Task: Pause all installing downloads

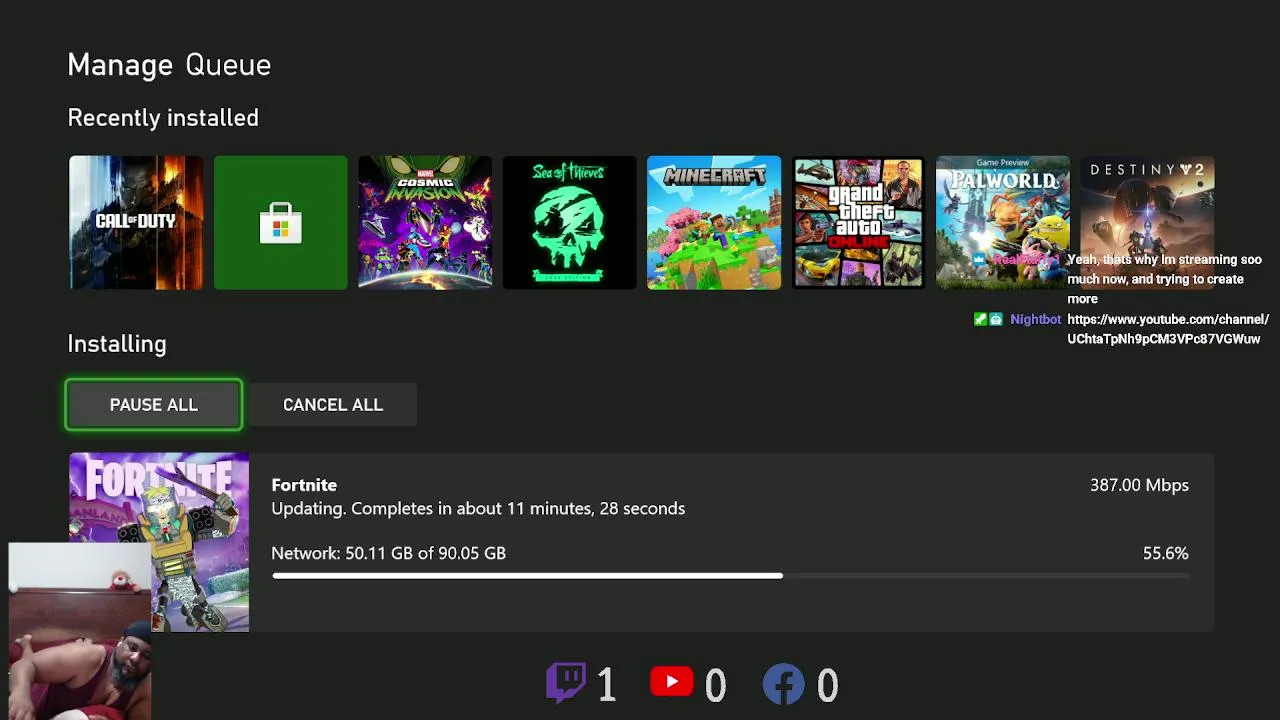Action: tap(154, 405)
